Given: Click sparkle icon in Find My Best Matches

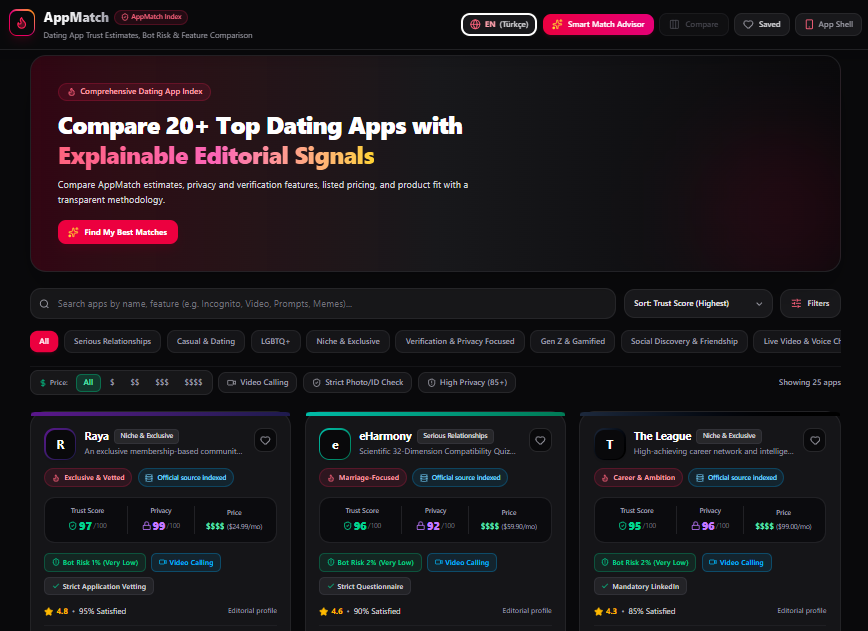Looking at the screenshot, I should [x=73, y=232].
